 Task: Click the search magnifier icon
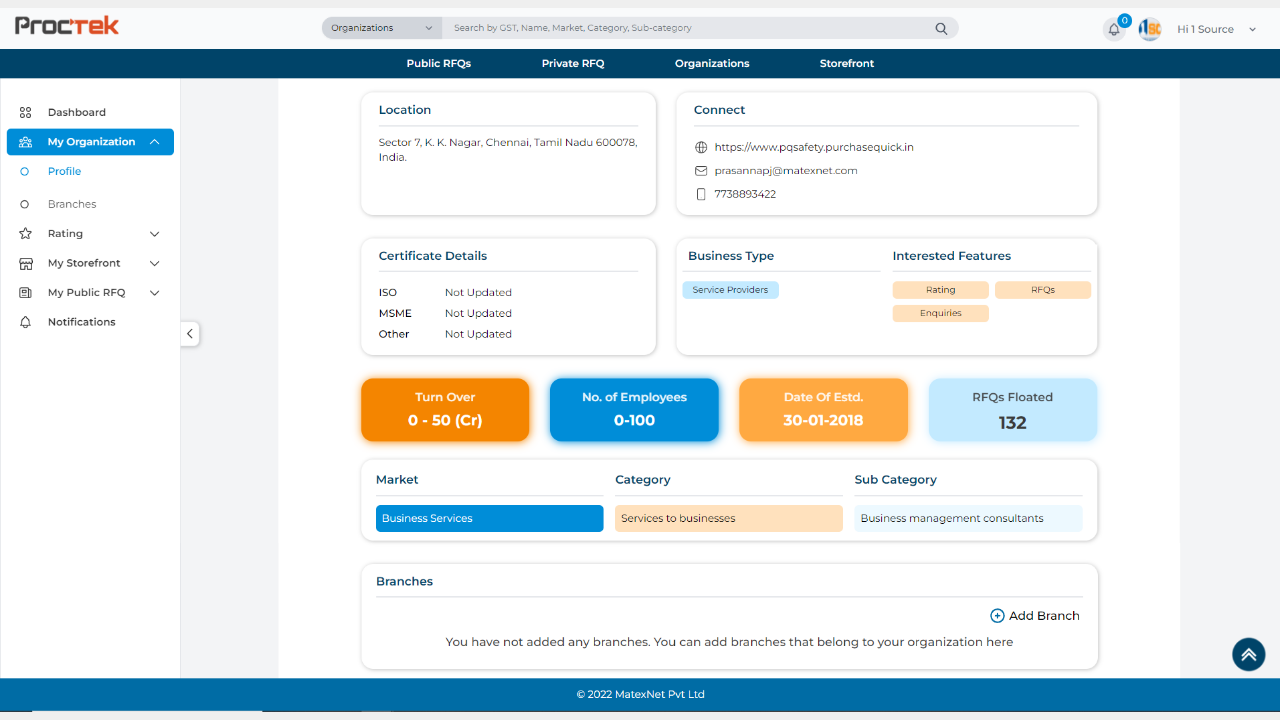941,29
